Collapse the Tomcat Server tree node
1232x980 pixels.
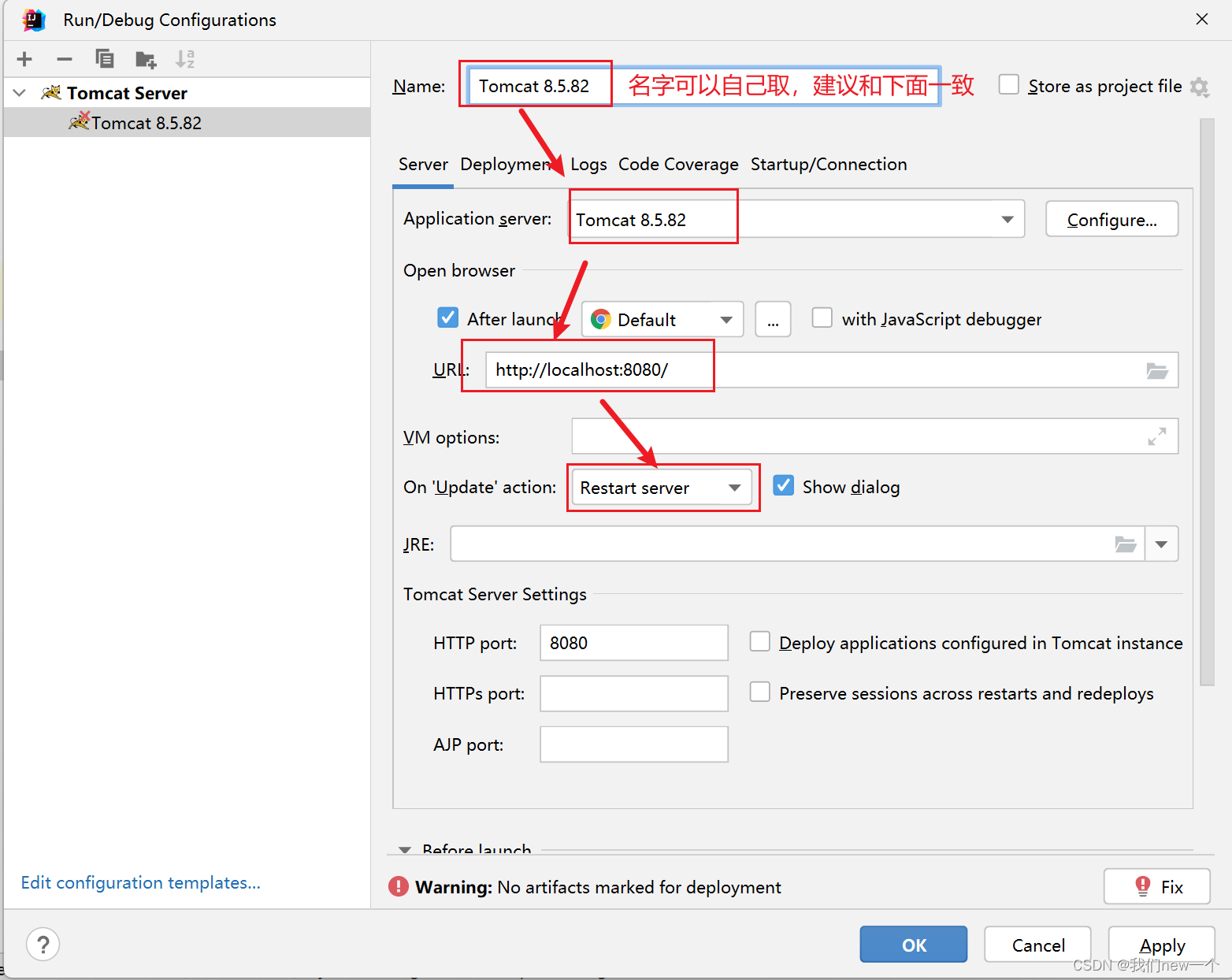click(x=20, y=93)
